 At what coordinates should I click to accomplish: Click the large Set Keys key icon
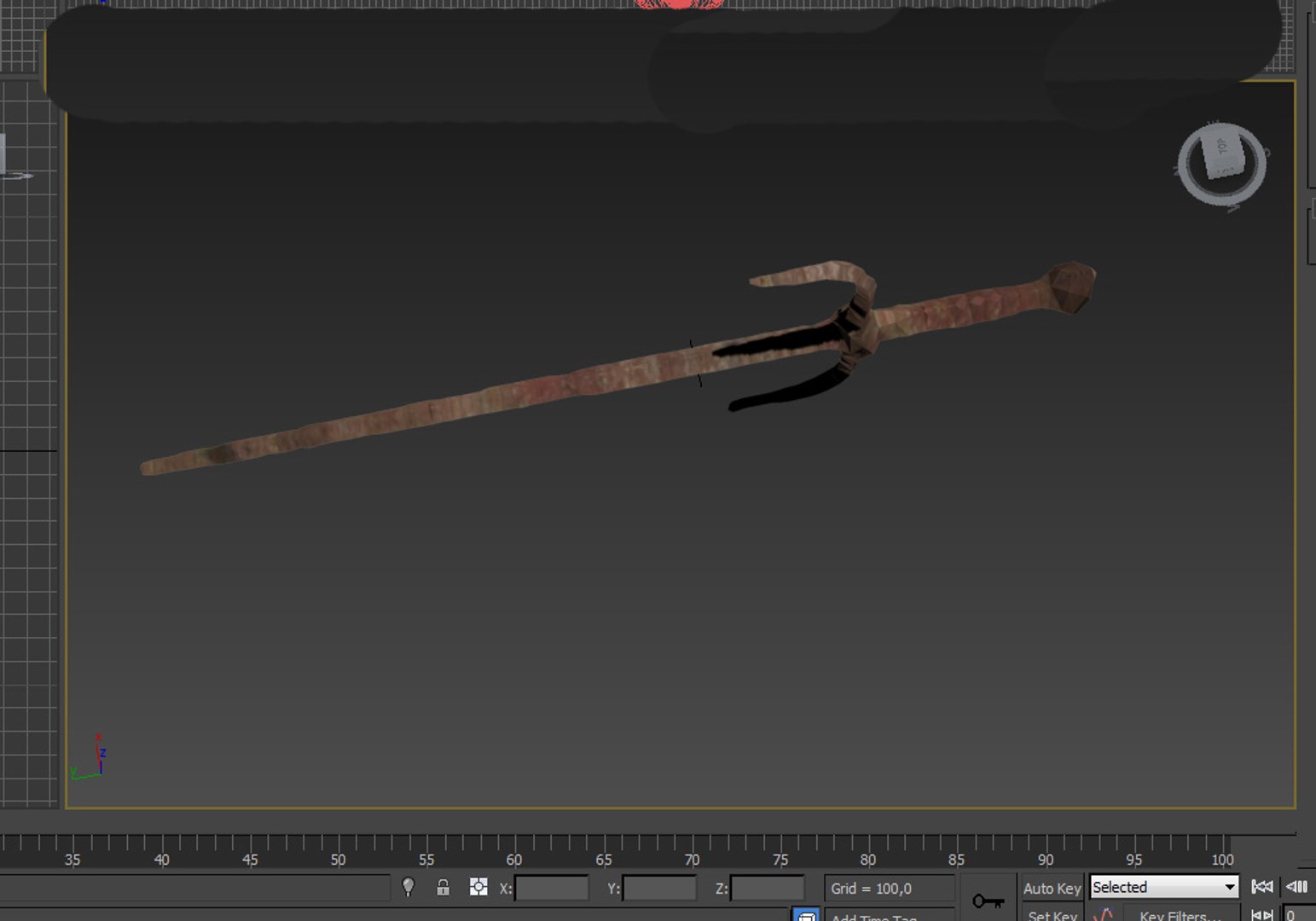pyautogui.click(x=988, y=901)
